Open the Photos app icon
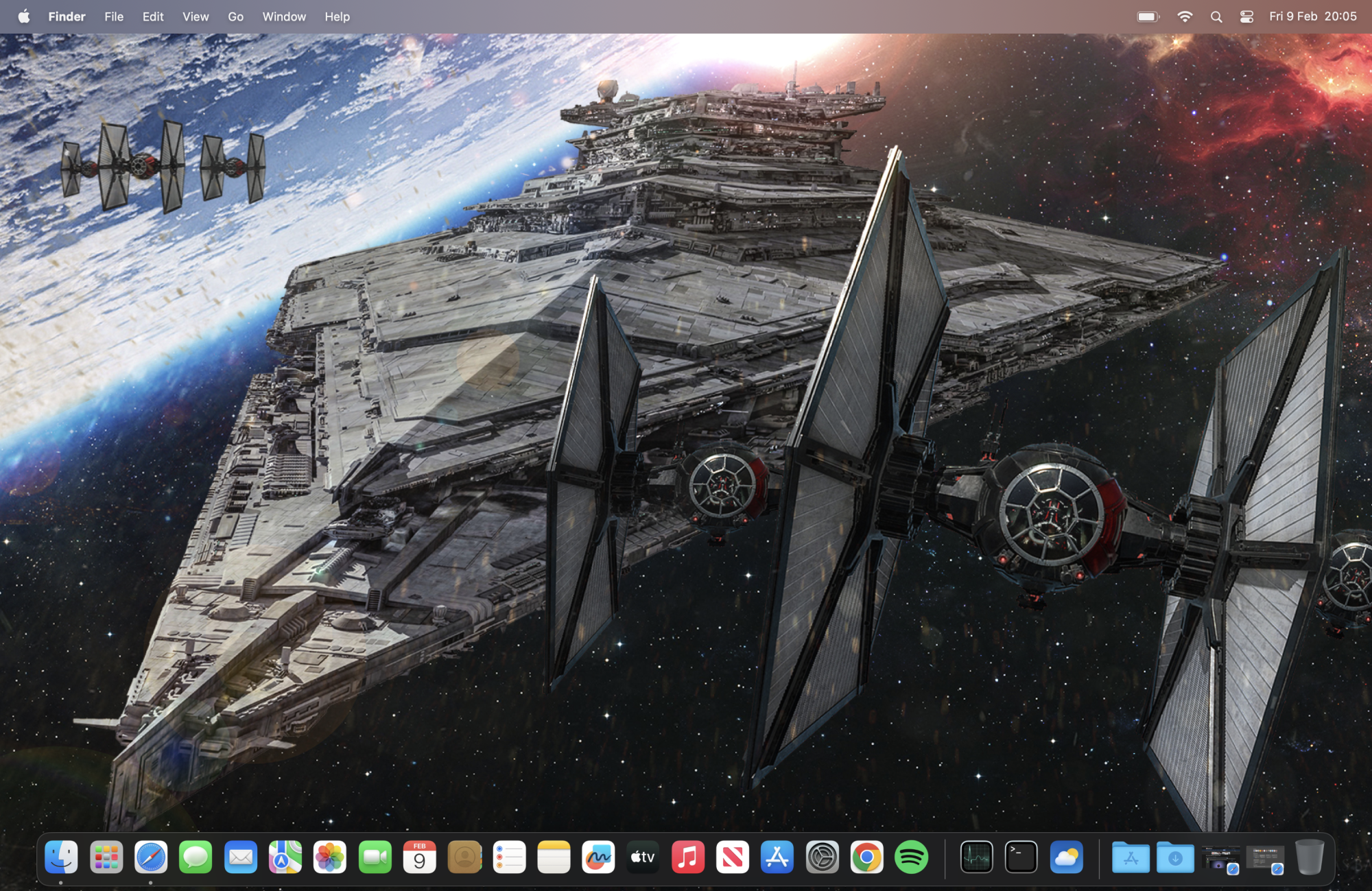Screen dimensions: 1372x891 point(330,857)
